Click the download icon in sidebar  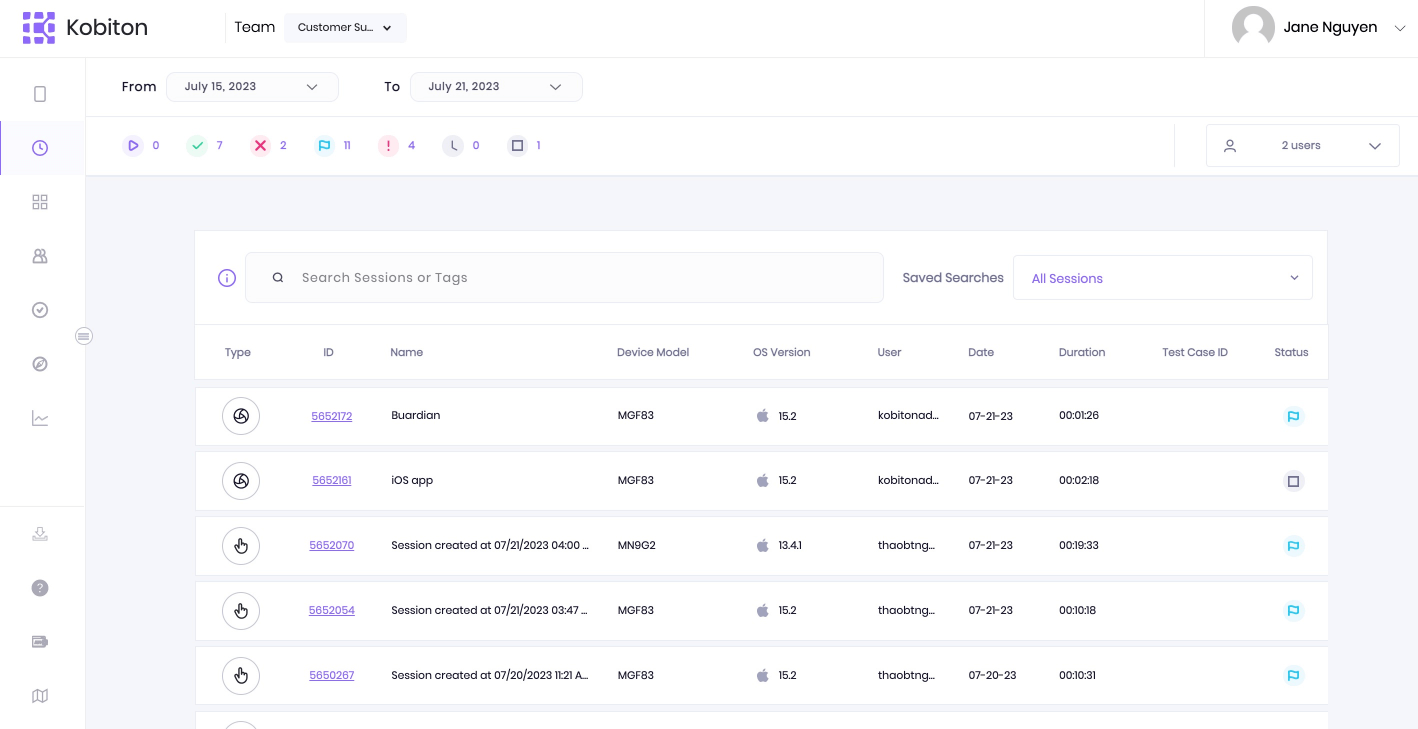(x=40, y=534)
